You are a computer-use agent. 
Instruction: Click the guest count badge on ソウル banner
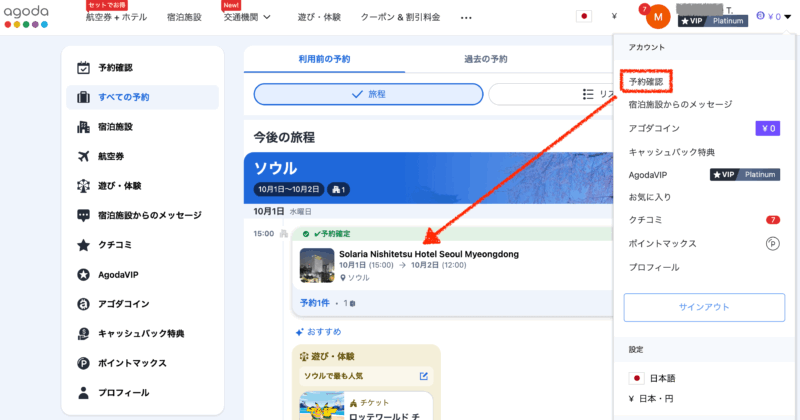click(338, 189)
